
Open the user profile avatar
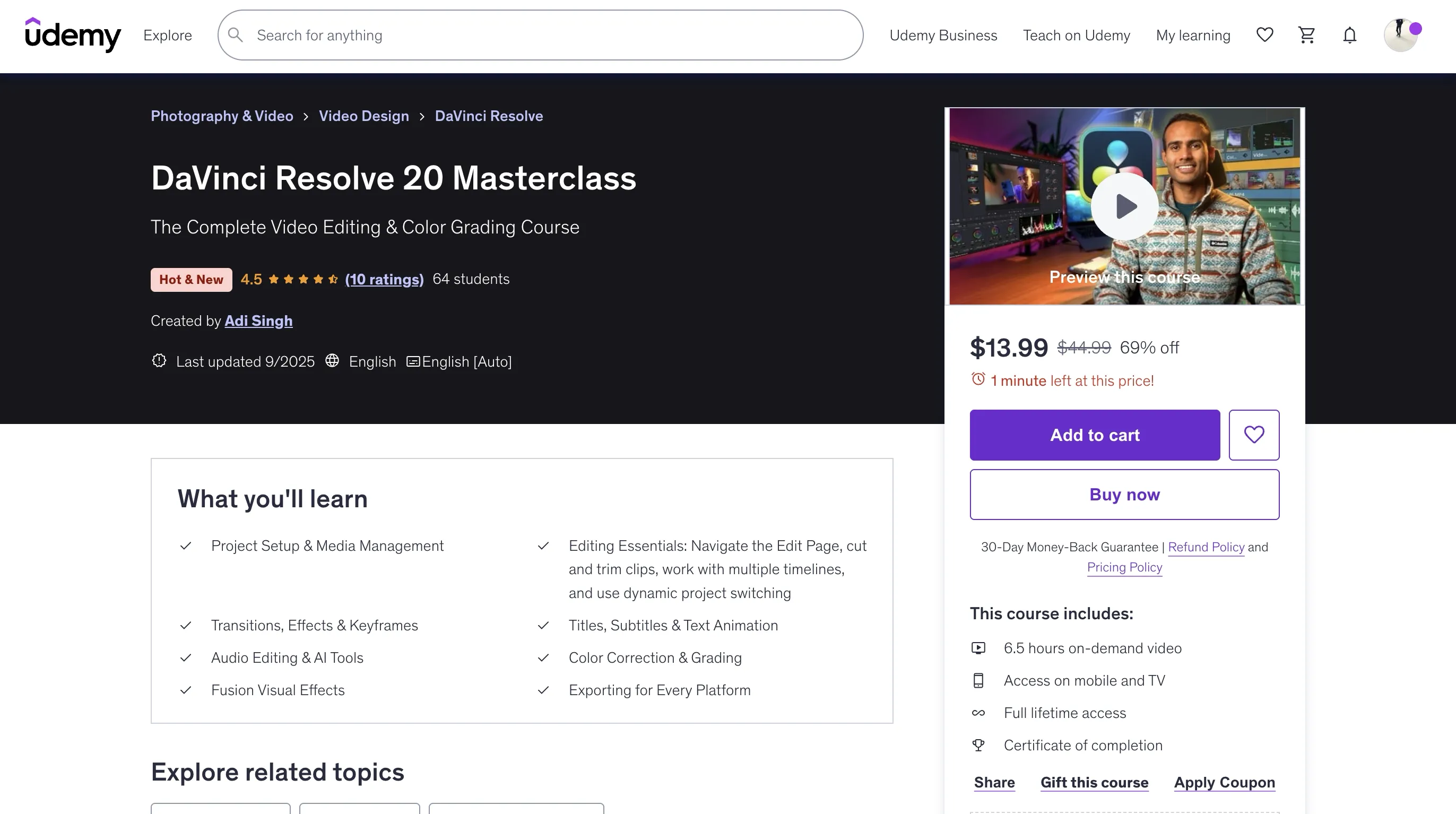pyautogui.click(x=1400, y=35)
